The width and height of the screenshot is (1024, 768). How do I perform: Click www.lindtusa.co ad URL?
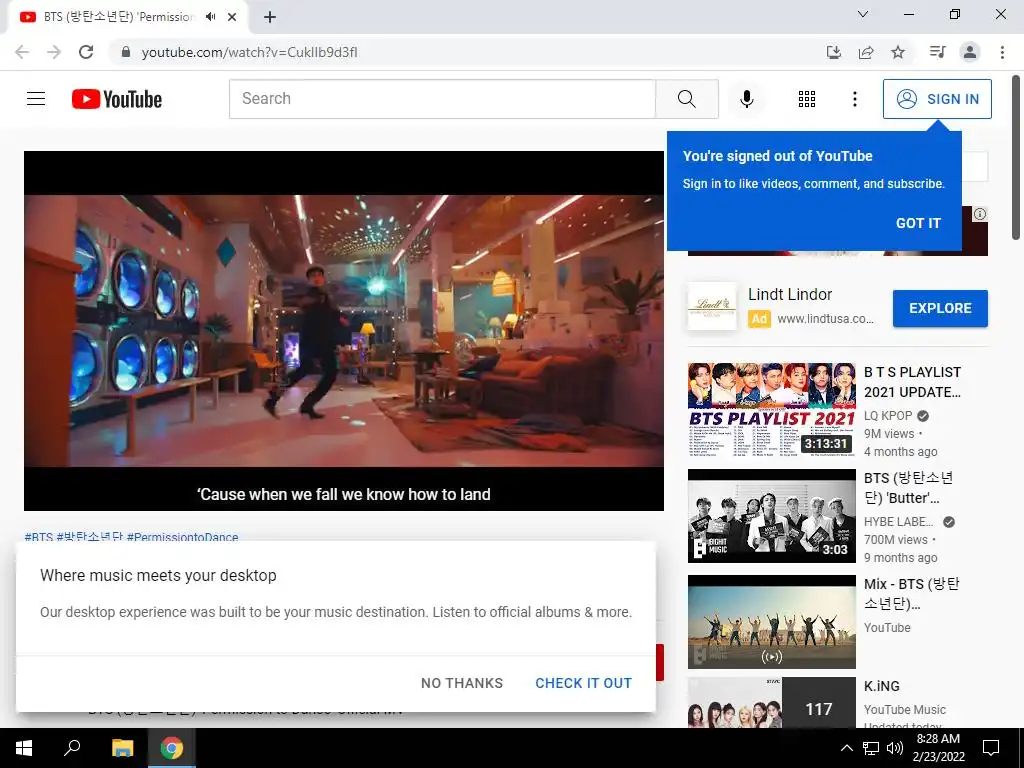pos(825,319)
